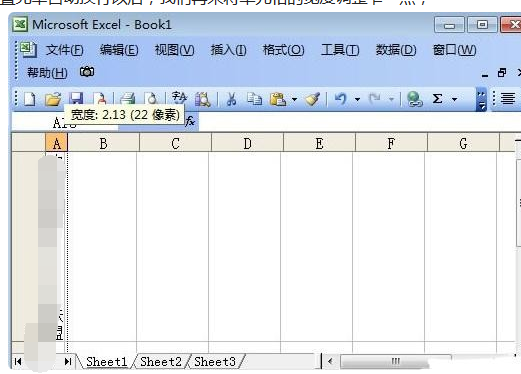Viewport: 521px width, 374px height.
Task: Open the Research binoculars icon
Action: tap(203, 99)
